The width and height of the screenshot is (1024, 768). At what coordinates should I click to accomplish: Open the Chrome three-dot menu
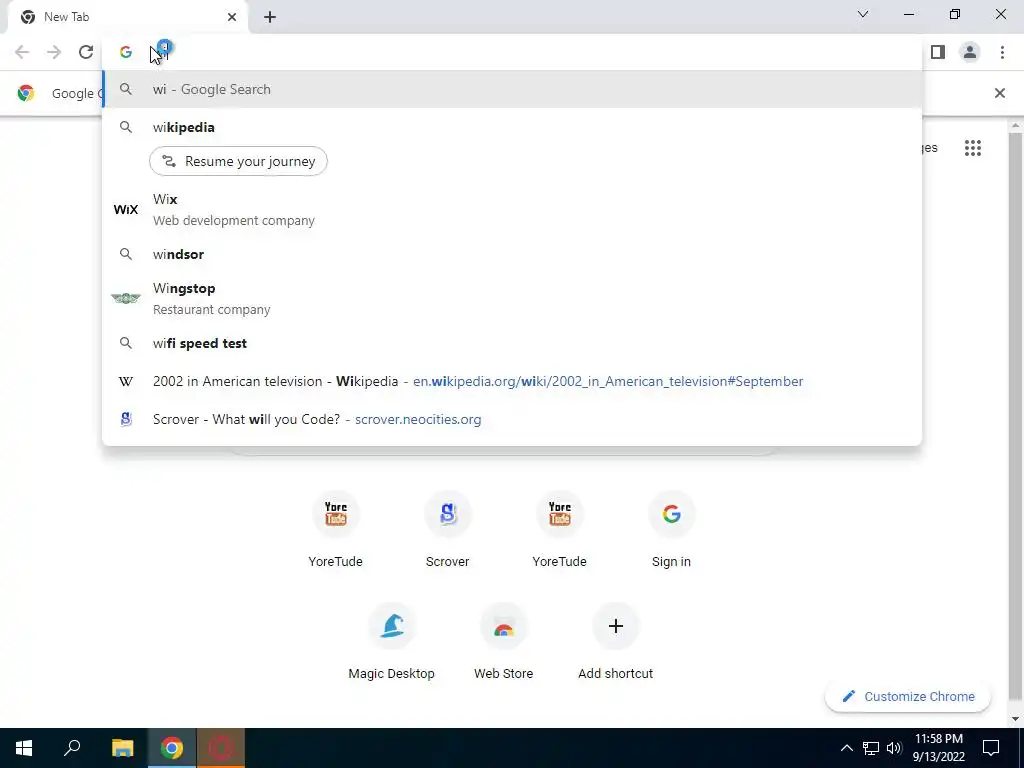coord(1002,52)
